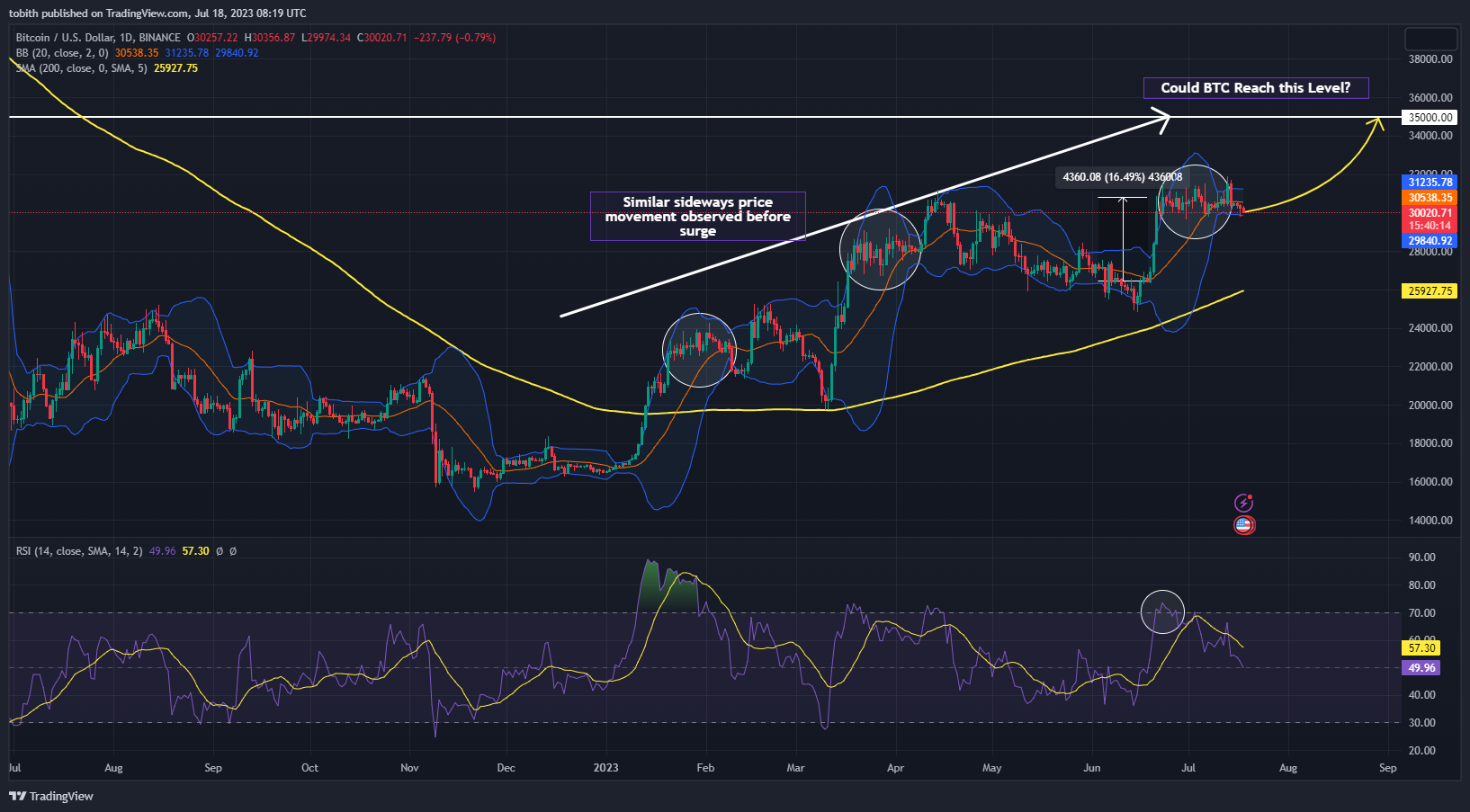
Task: Click the orange 30538.35 axis label
Action: [1430, 198]
